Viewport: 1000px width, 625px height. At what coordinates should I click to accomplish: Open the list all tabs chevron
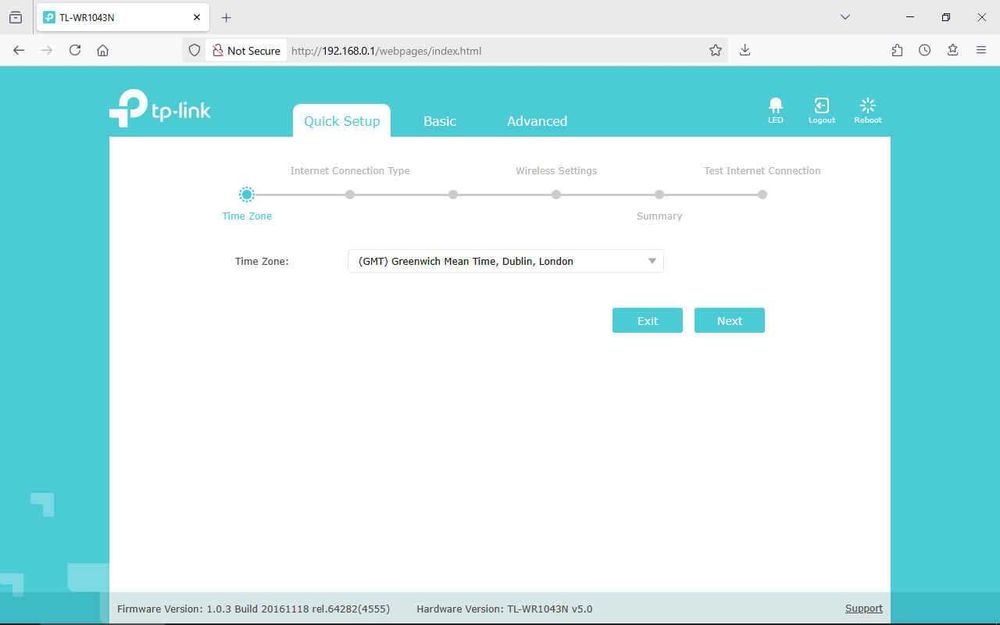845,17
